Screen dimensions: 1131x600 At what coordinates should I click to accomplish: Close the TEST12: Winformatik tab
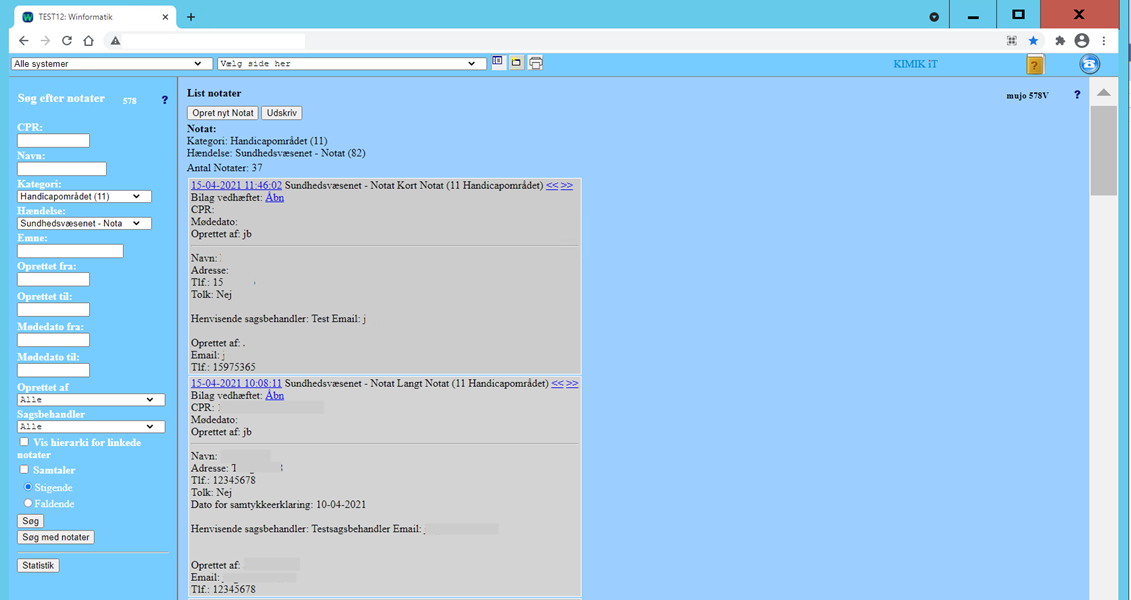(164, 17)
